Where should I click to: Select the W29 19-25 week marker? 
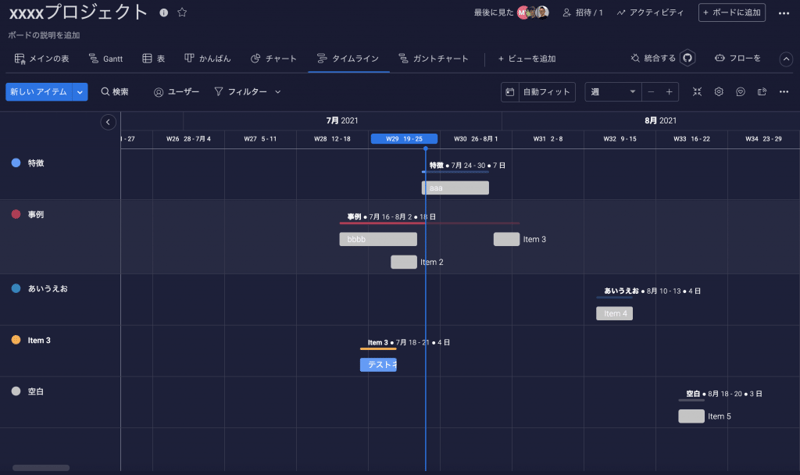pyautogui.click(x=404, y=139)
